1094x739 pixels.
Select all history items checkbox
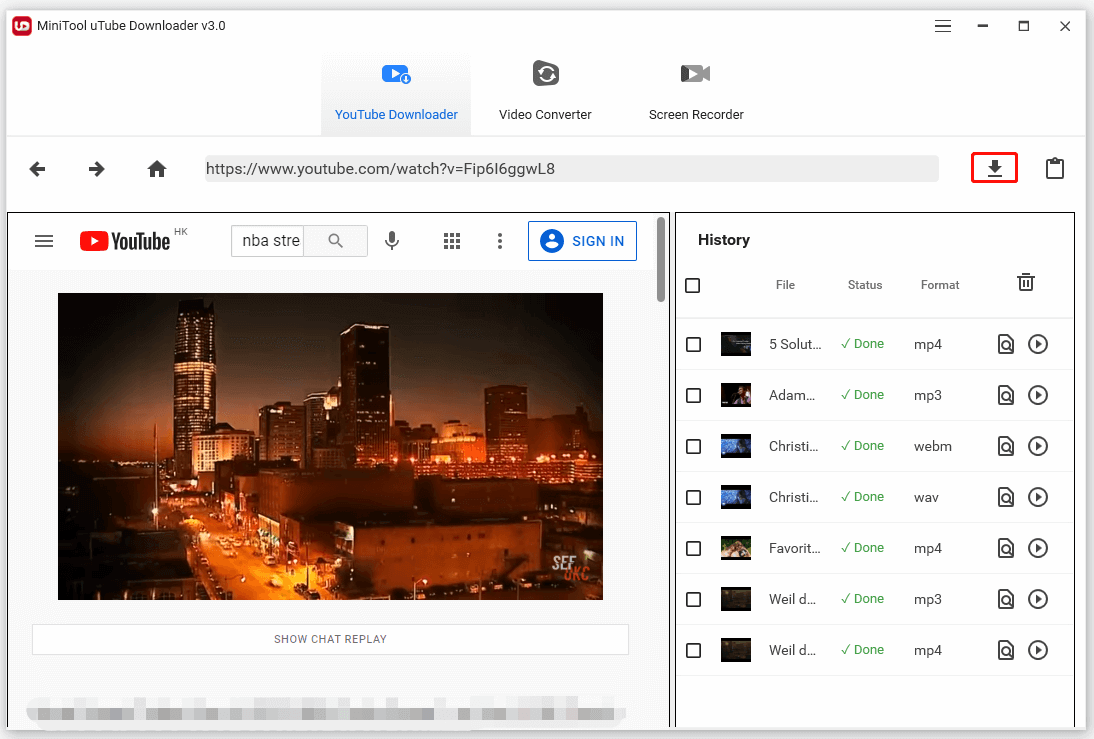coord(693,285)
